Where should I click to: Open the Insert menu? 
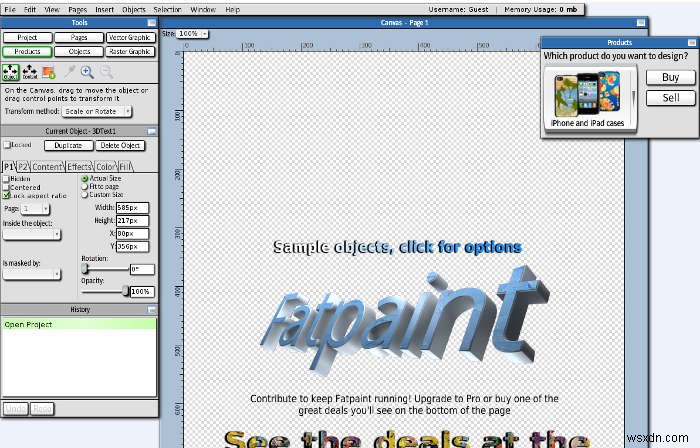[x=104, y=9]
